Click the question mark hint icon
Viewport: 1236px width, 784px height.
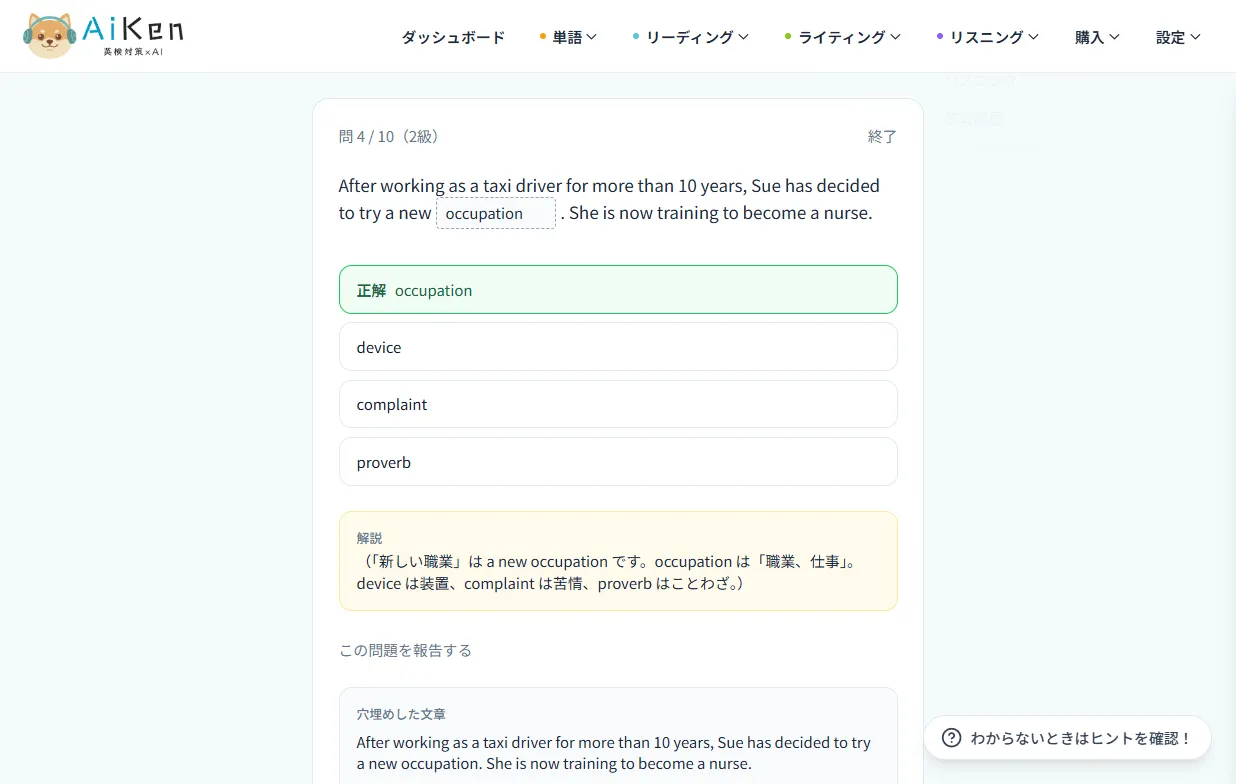952,738
